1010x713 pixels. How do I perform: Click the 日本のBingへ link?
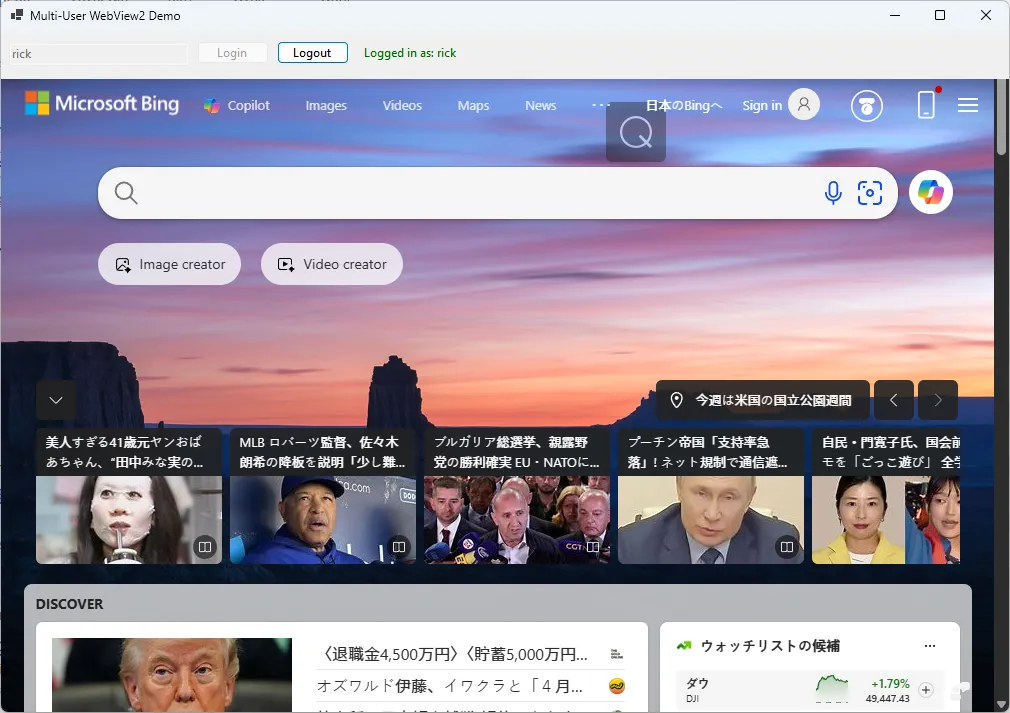pyautogui.click(x=684, y=106)
